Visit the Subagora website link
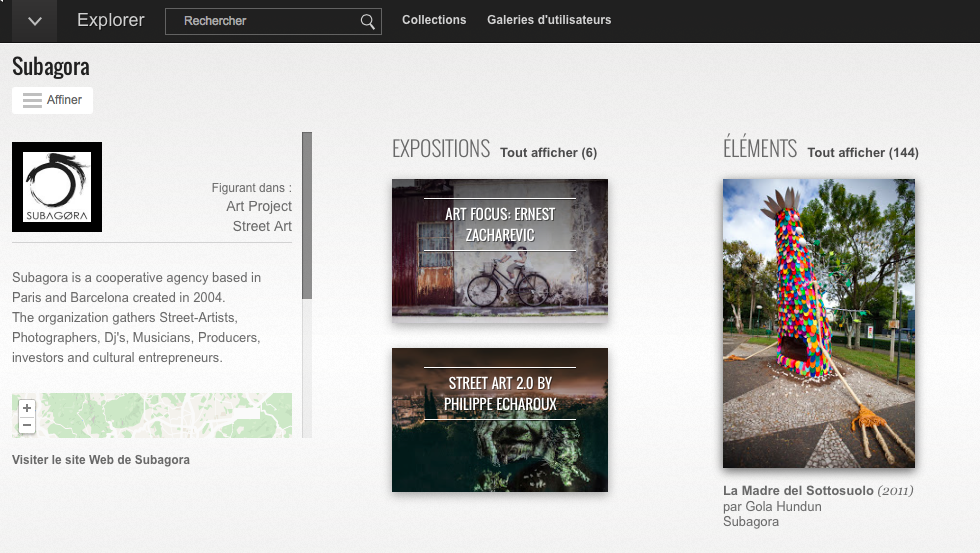 101,460
